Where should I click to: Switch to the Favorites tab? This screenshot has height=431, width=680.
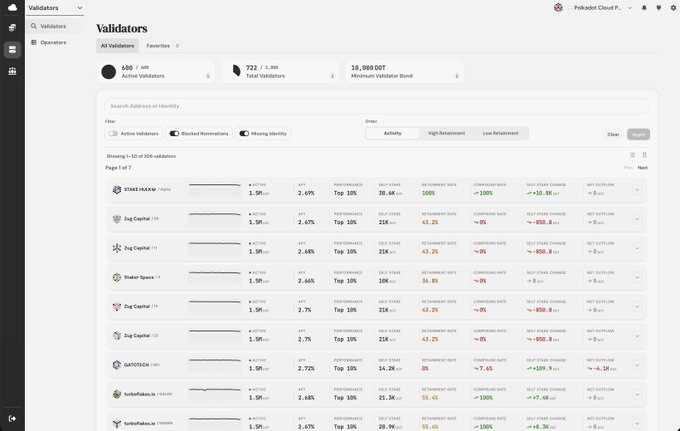[163, 46]
